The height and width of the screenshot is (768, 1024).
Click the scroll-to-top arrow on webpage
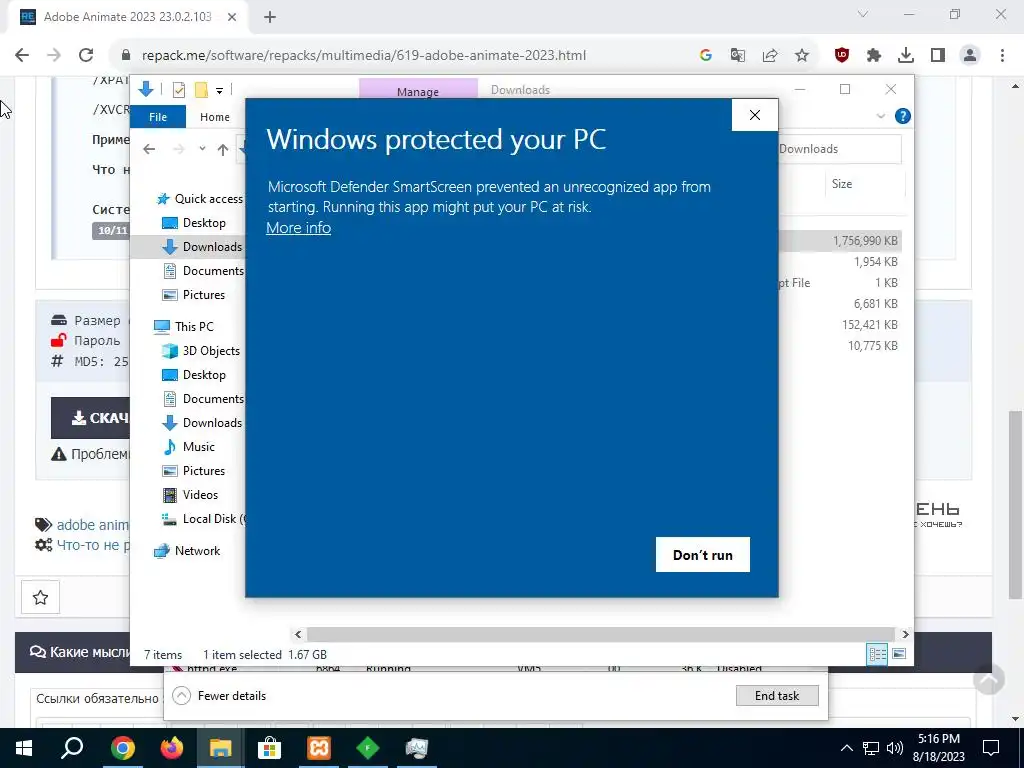tap(989, 680)
